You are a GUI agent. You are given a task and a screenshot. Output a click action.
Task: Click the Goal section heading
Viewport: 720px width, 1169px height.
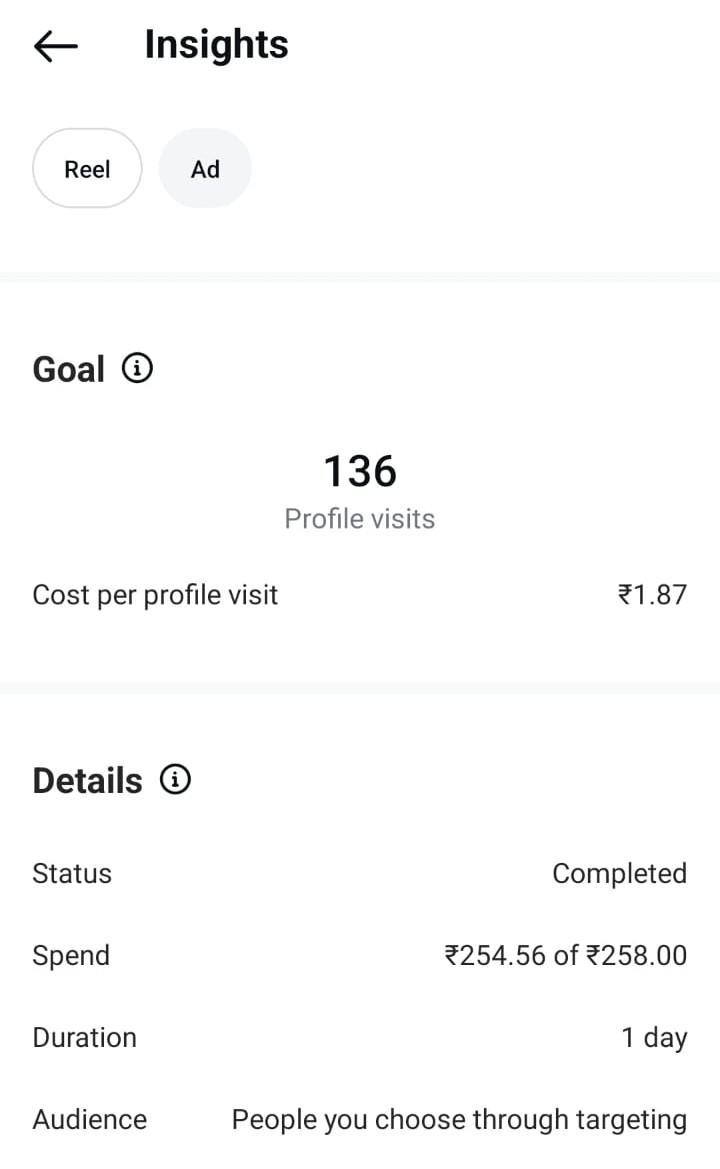click(69, 370)
